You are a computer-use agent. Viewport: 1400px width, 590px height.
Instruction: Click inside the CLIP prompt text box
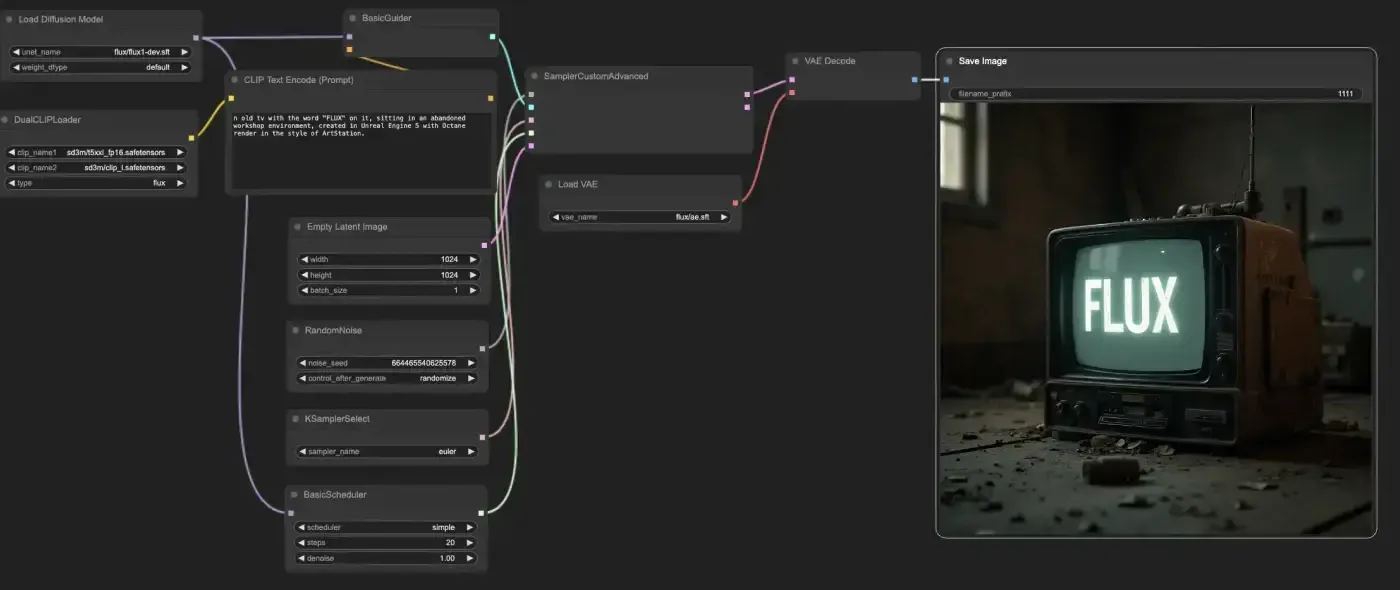coord(362,150)
